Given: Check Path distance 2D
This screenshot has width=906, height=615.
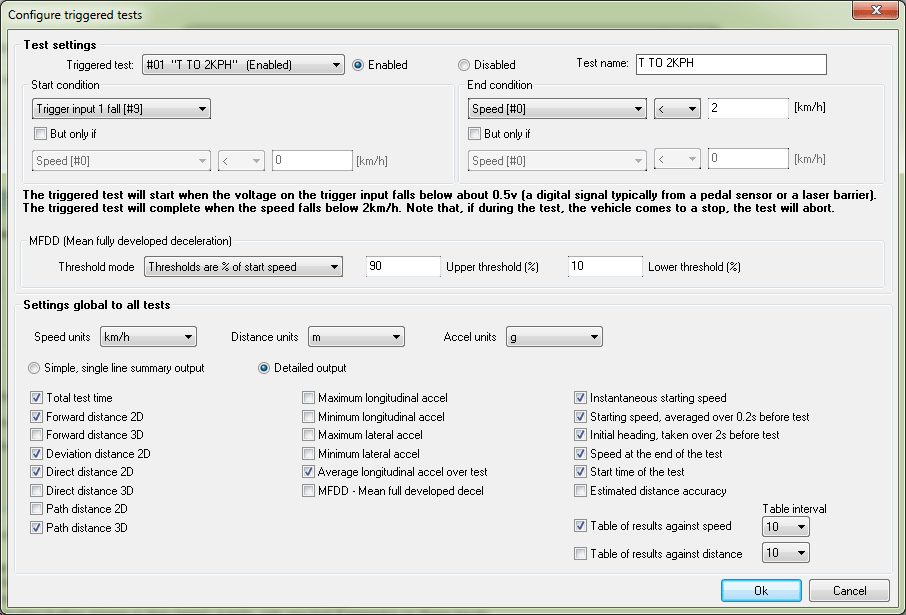Looking at the screenshot, I should (x=36, y=509).
